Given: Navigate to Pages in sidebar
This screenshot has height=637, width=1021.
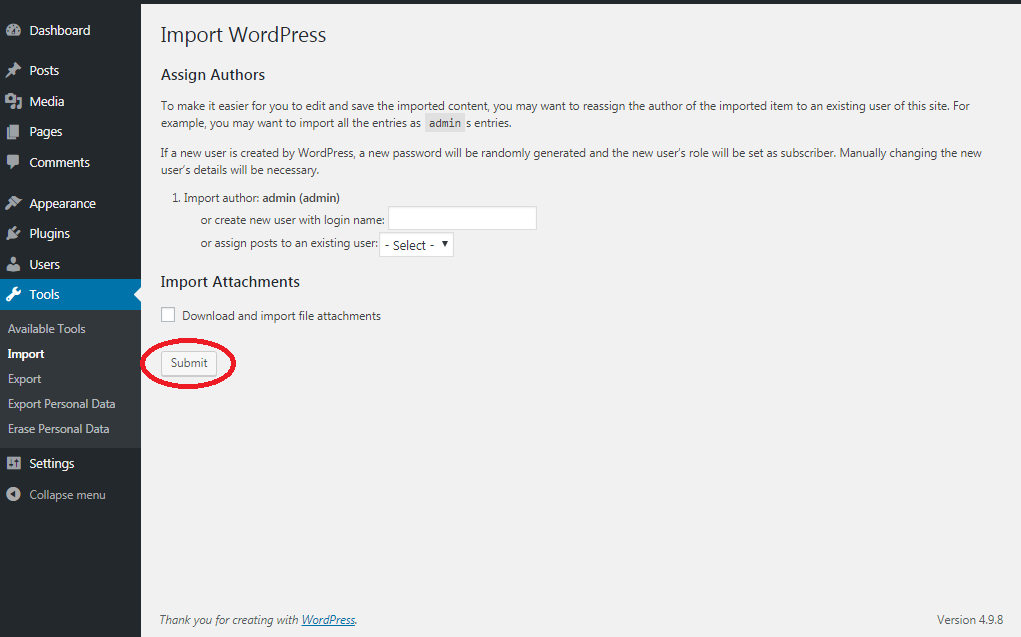Looking at the screenshot, I should pos(46,132).
